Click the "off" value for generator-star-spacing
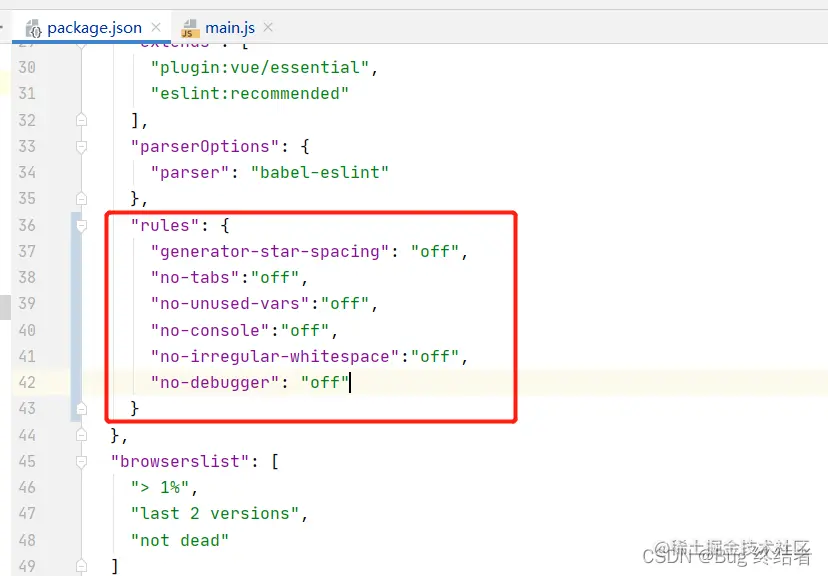 coord(435,251)
